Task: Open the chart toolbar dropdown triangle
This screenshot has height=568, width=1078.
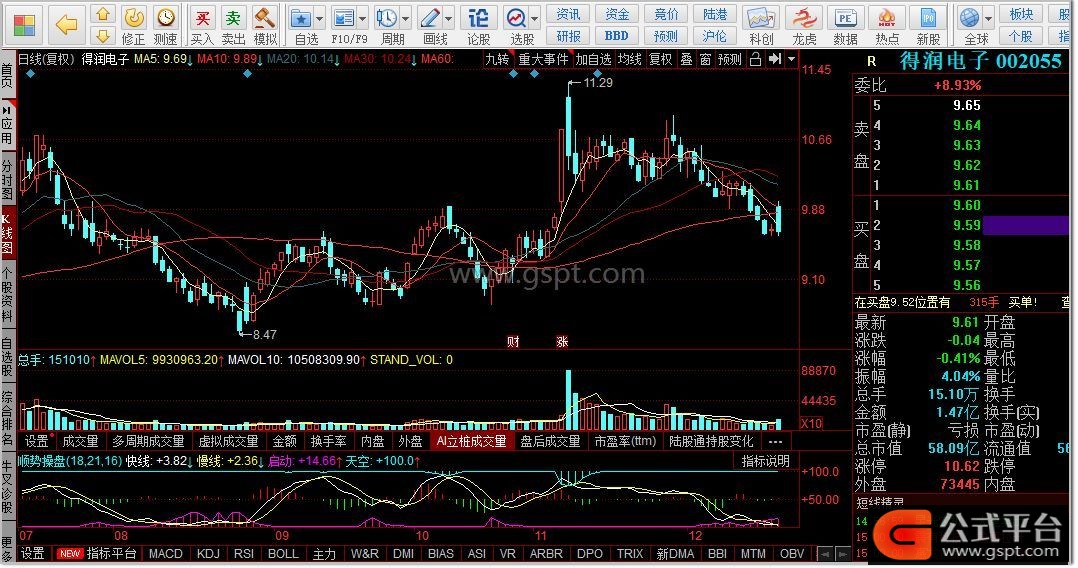Action: coord(791,60)
